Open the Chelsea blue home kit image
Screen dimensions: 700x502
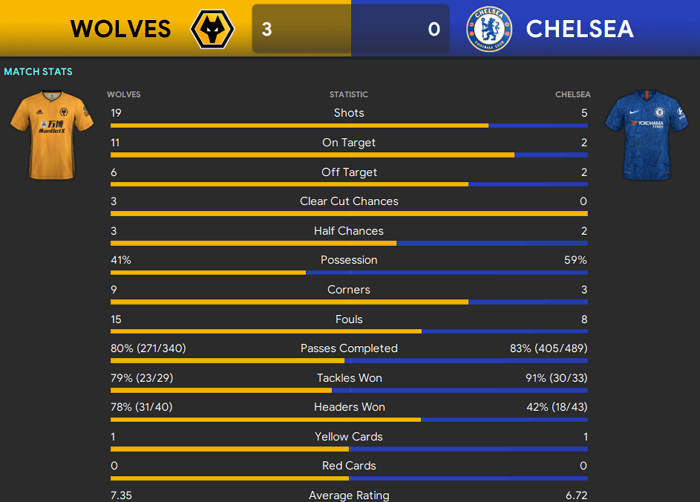click(x=647, y=135)
